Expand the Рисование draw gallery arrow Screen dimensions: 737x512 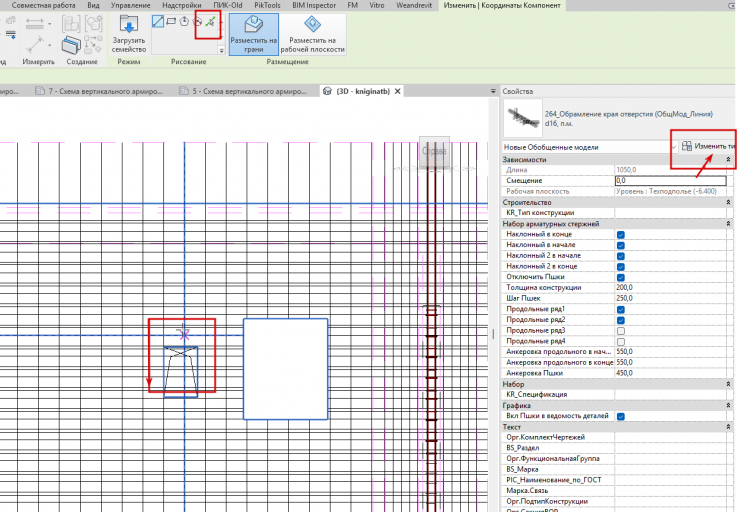[221, 50]
